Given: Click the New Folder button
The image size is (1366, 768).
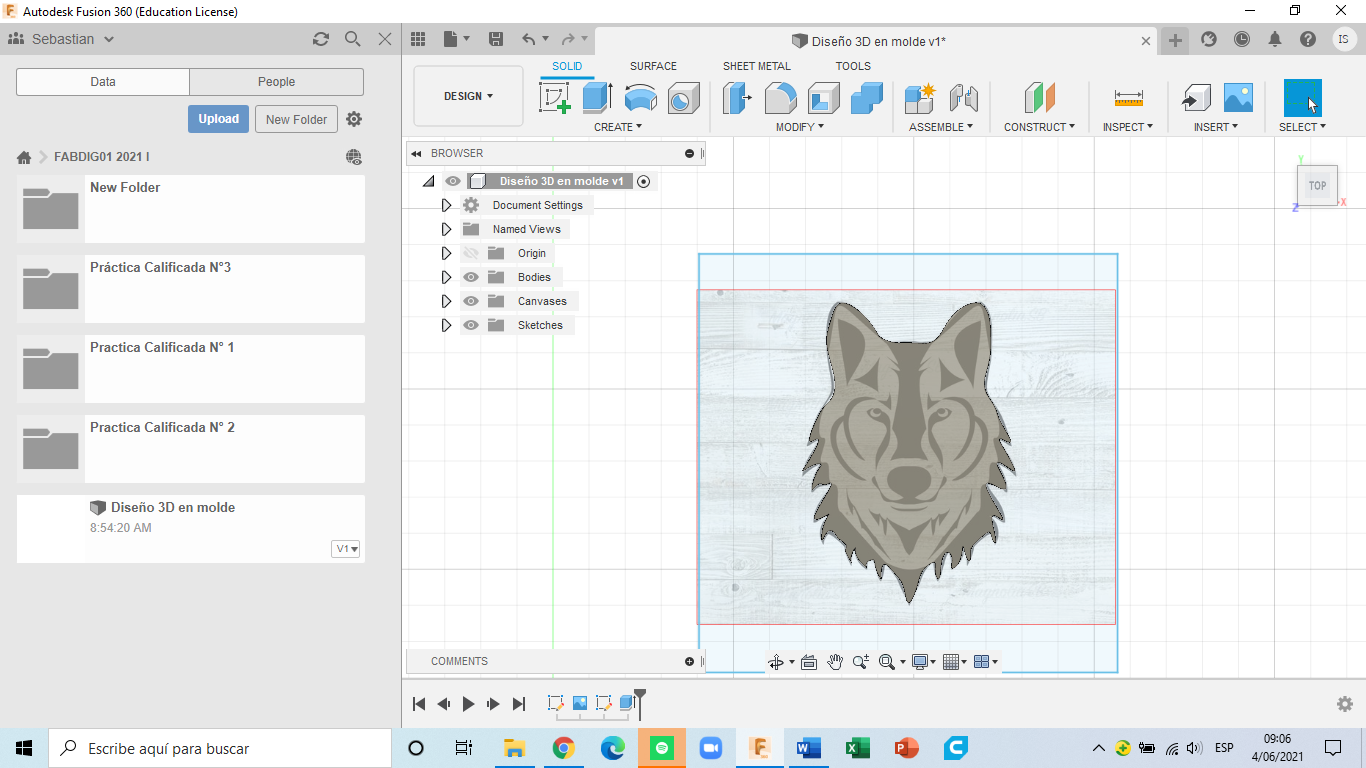Looking at the screenshot, I should pos(296,118).
